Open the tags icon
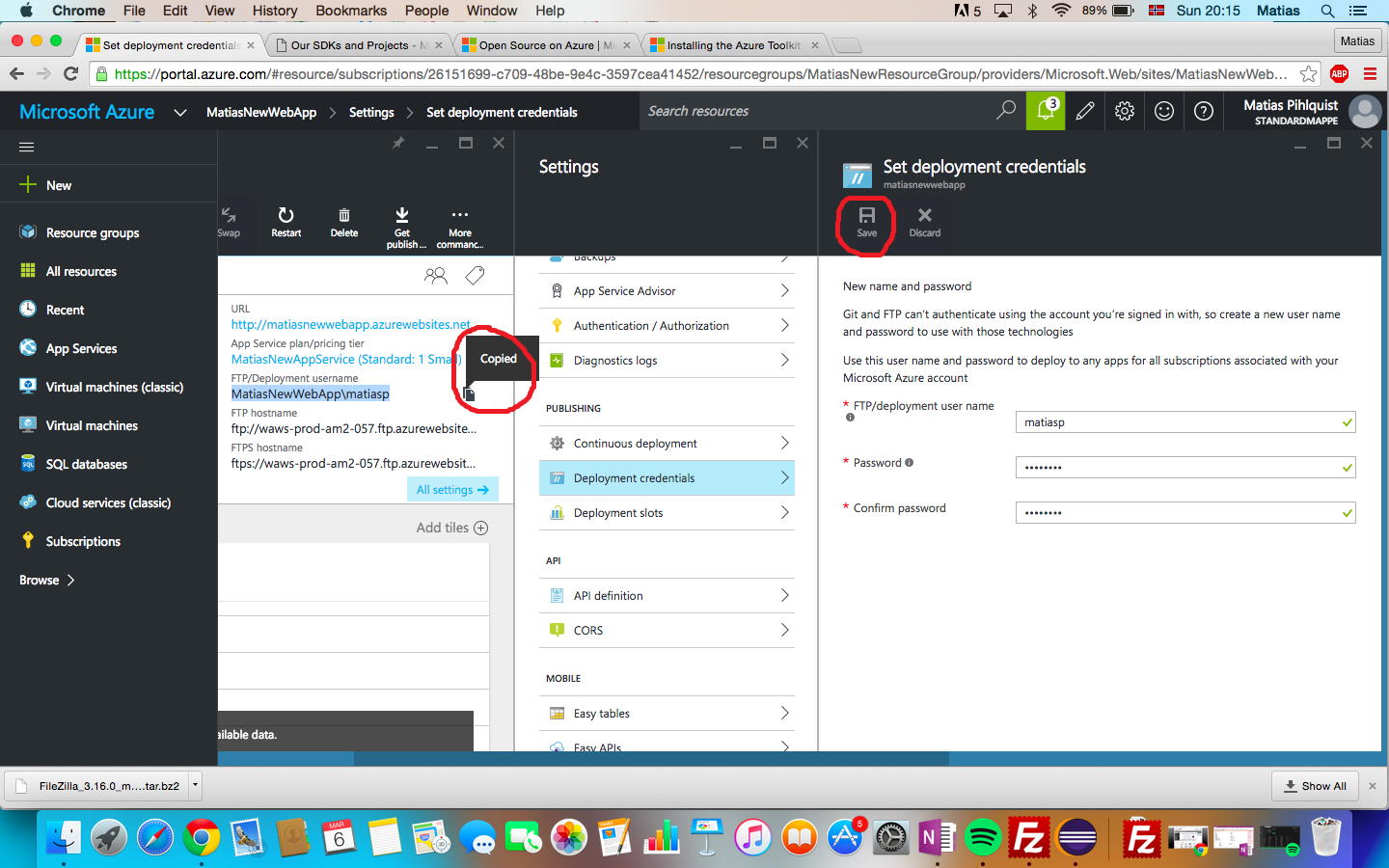This screenshot has height=868, width=1389. pos(475,276)
